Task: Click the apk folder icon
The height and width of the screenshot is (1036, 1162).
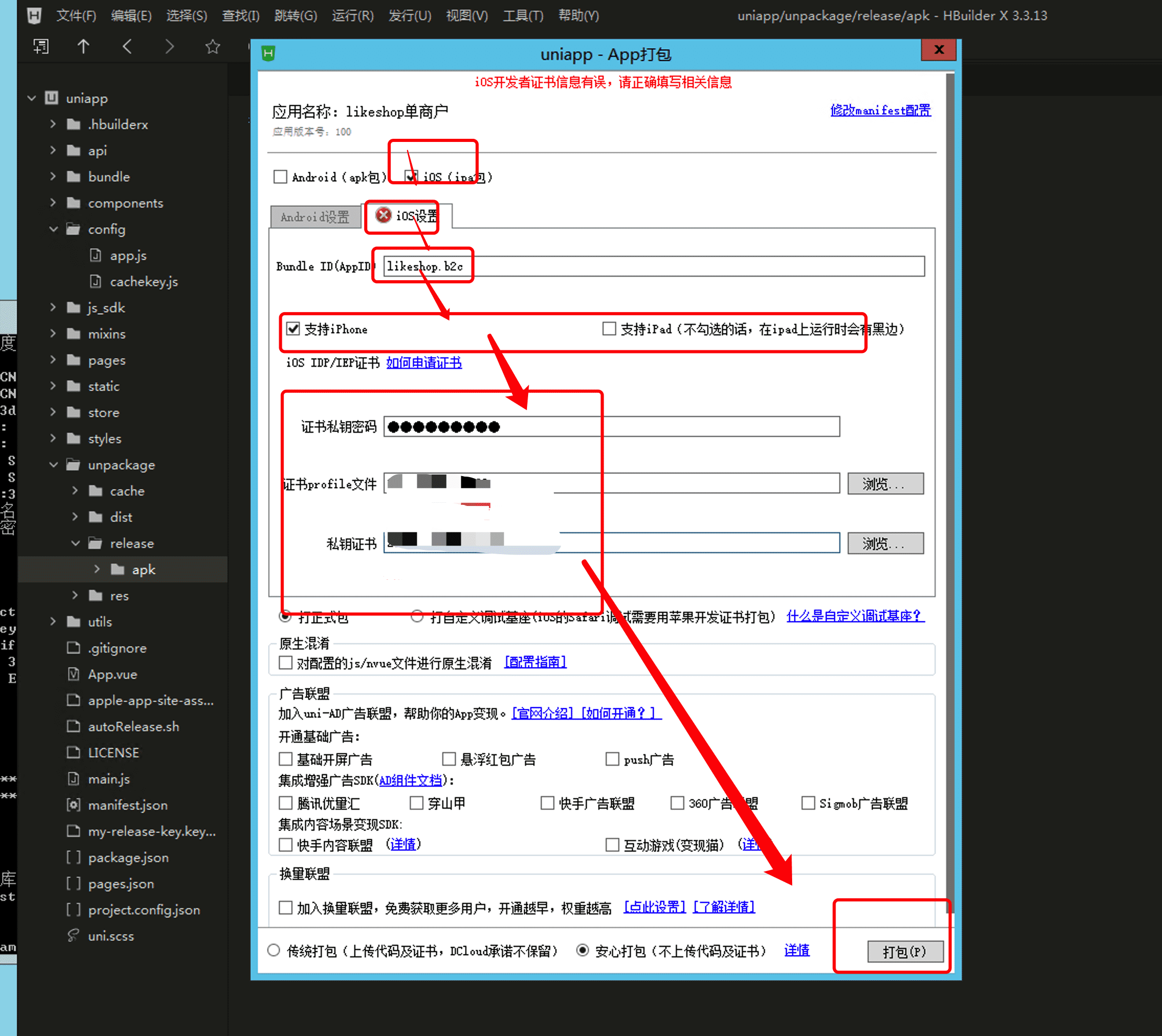Action: click(x=118, y=569)
